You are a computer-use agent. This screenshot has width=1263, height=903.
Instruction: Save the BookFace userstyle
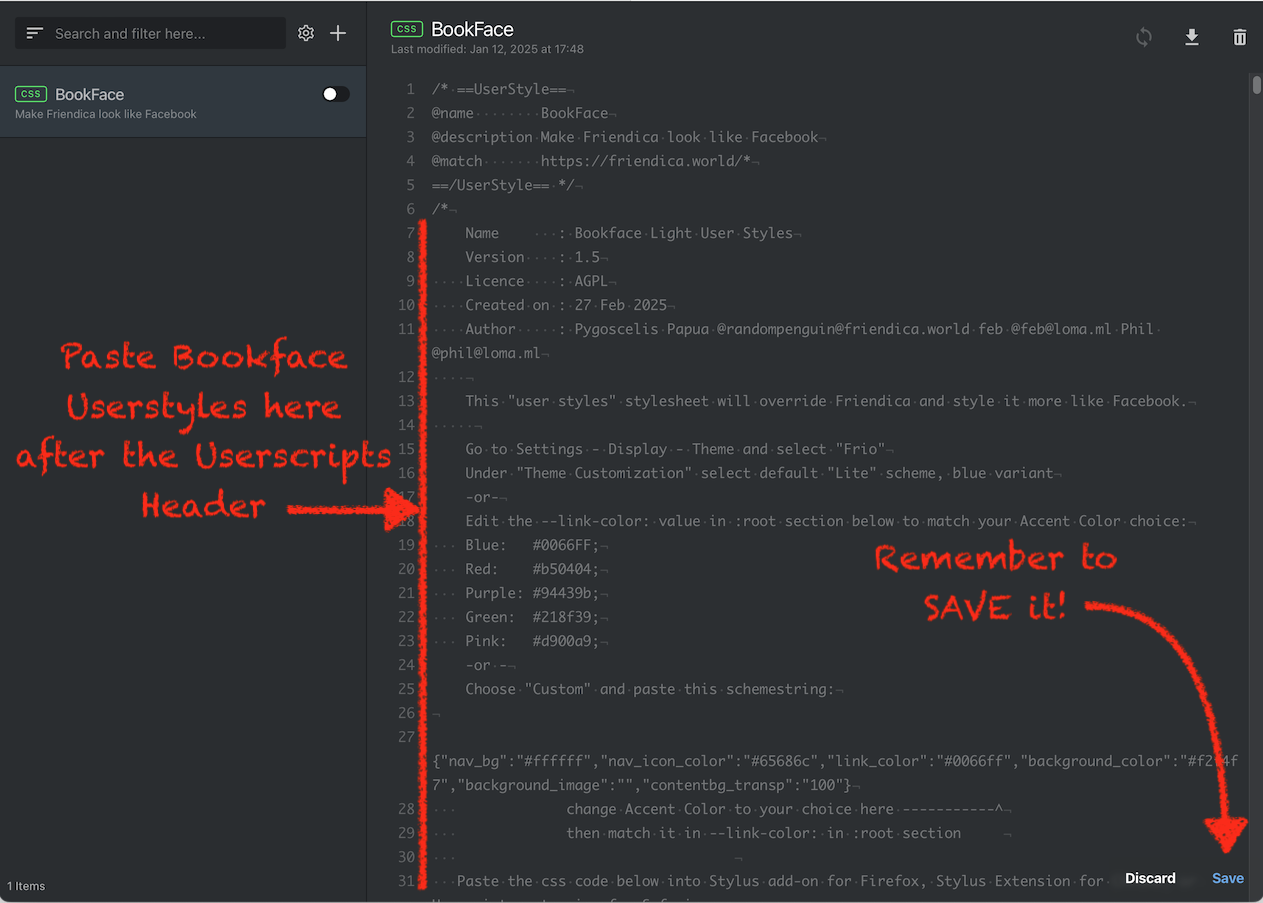pyautogui.click(x=1228, y=878)
